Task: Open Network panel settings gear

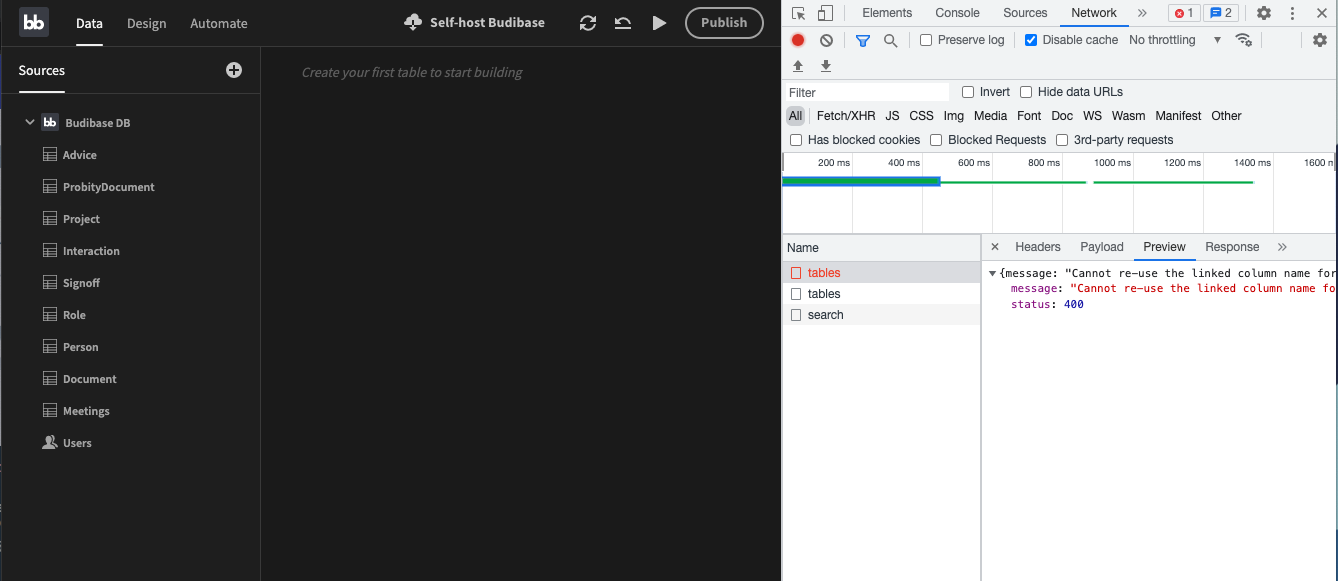Action: tap(1320, 40)
